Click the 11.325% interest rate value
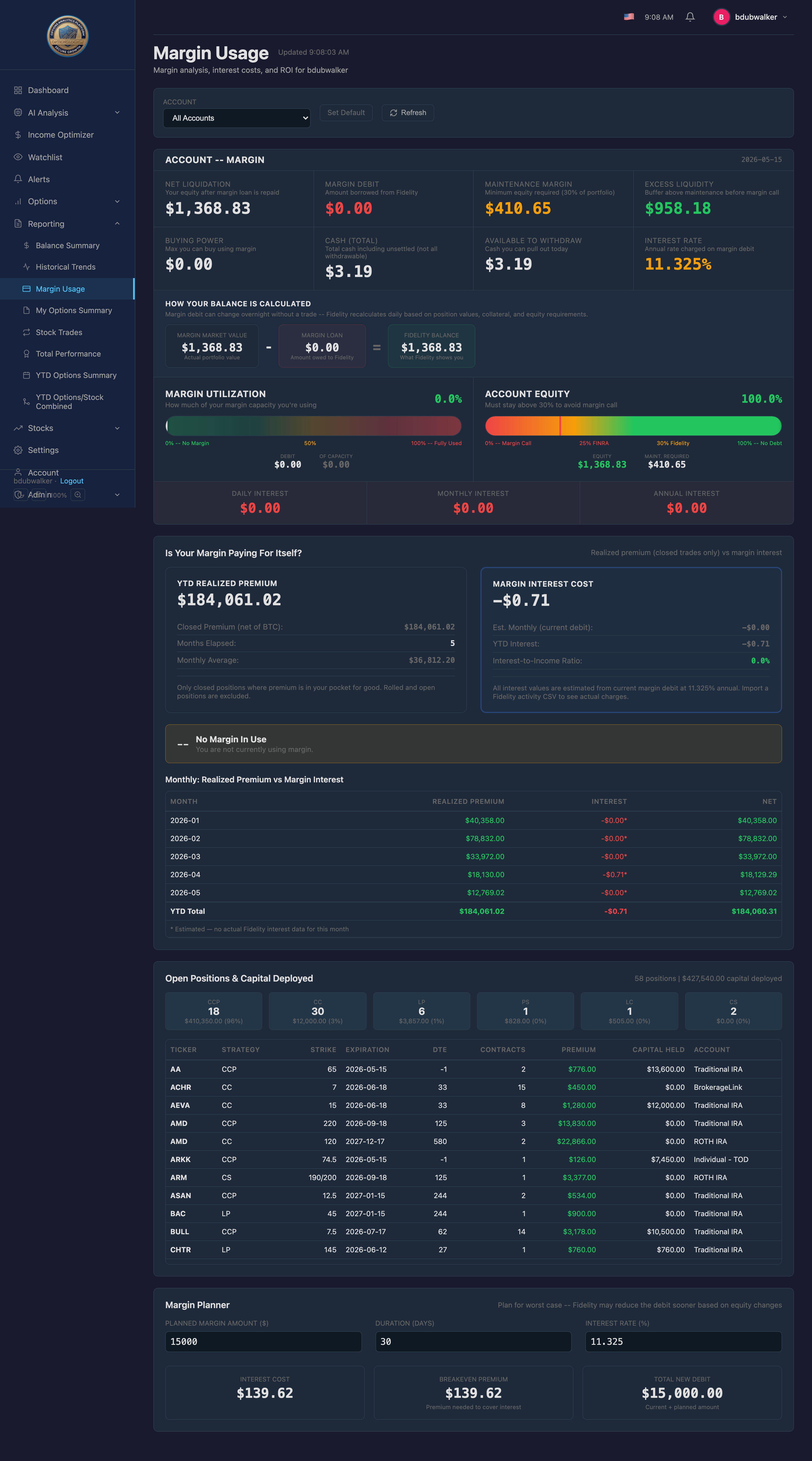The width and height of the screenshot is (812, 1461). click(x=678, y=264)
